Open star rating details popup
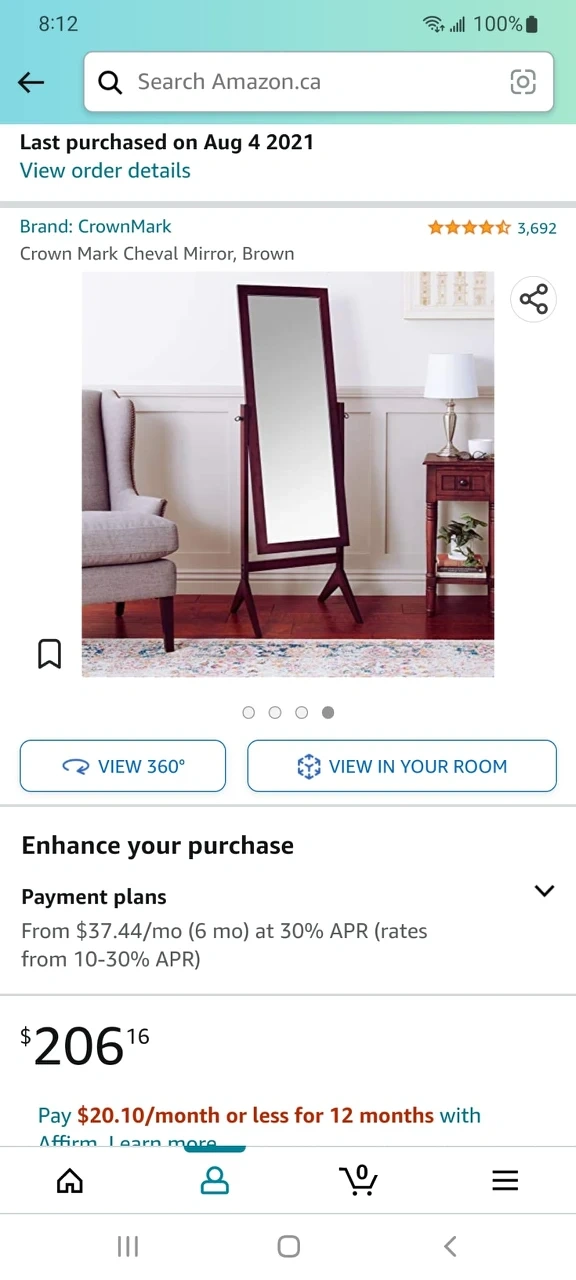 coord(469,227)
